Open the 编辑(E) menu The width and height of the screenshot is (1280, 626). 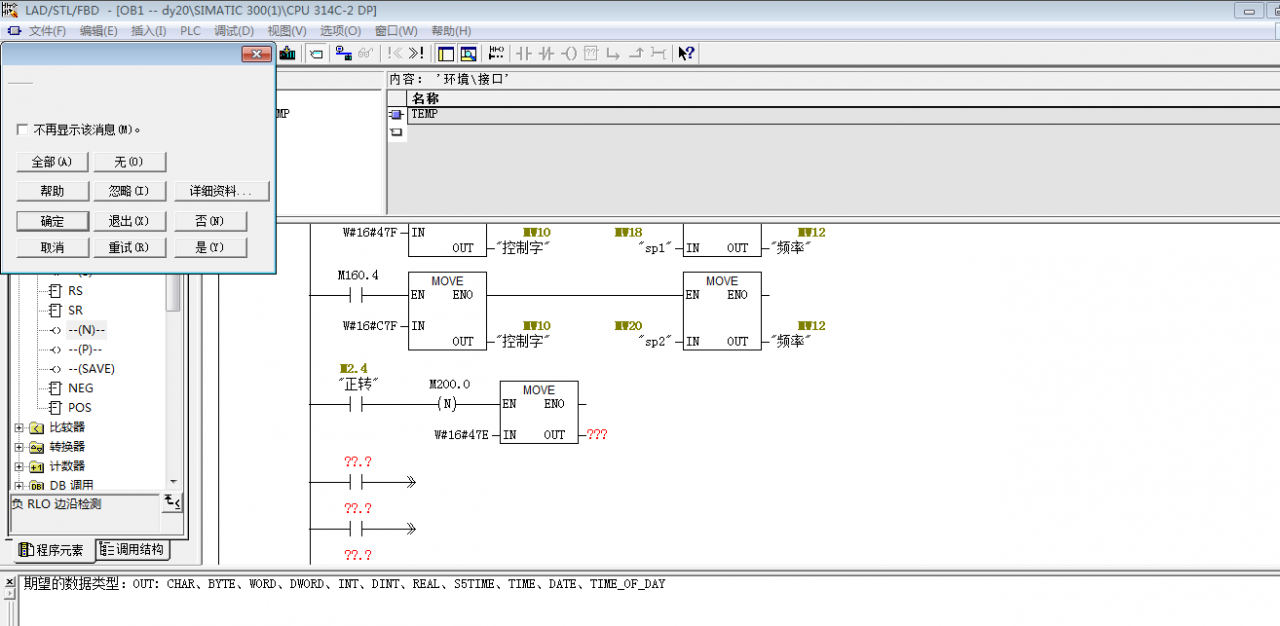point(98,31)
